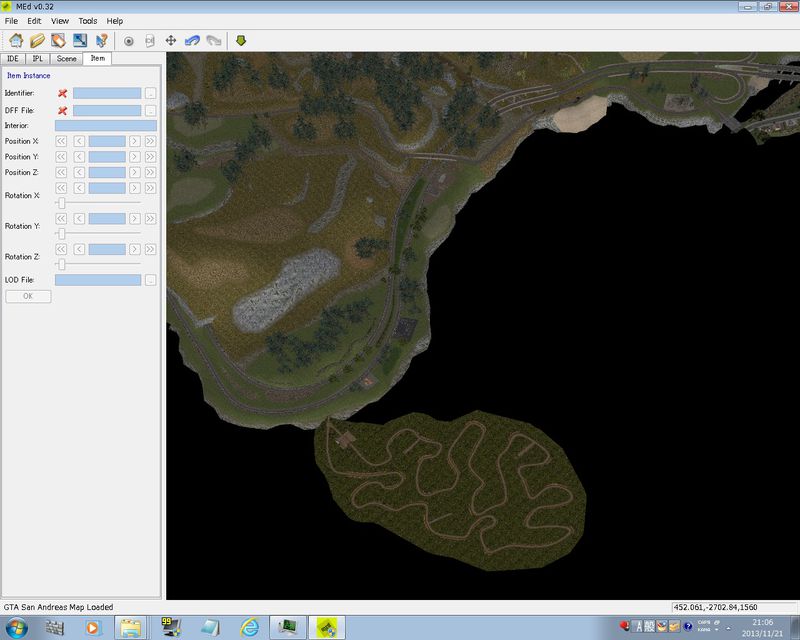Launch Internet Explorer from taskbar
This screenshot has height=640, width=800.
pos(249,627)
